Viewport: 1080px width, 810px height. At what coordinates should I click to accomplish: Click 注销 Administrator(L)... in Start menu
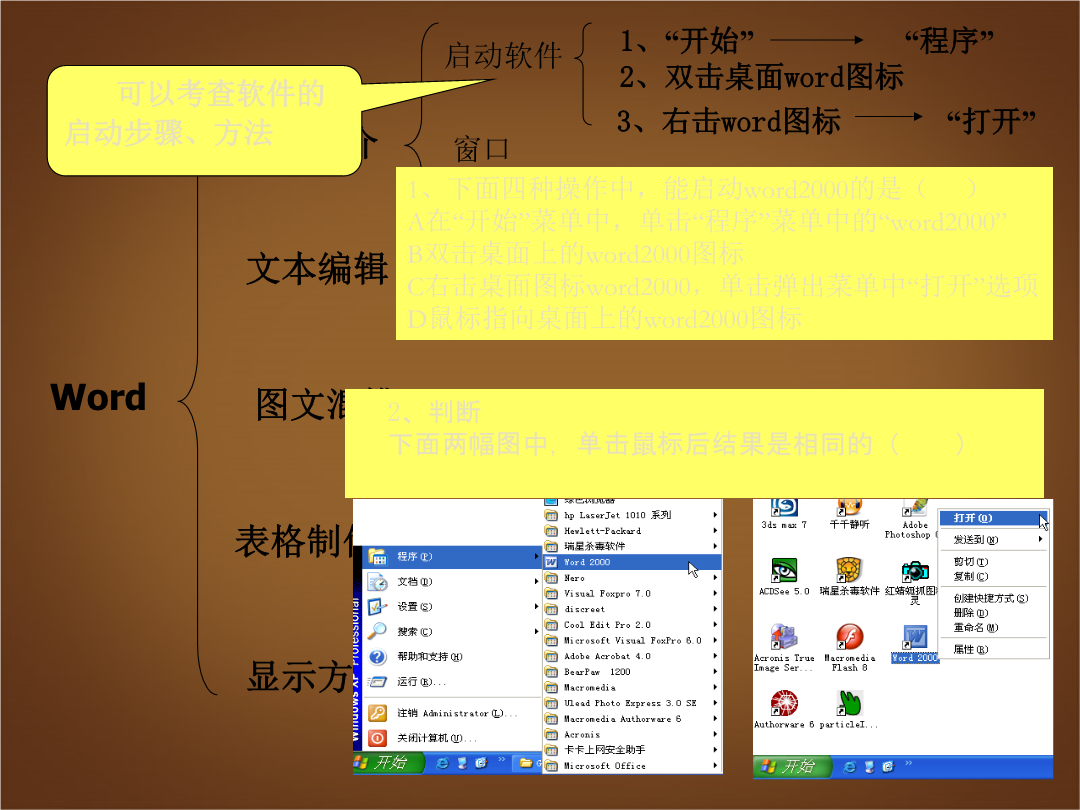click(453, 713)
